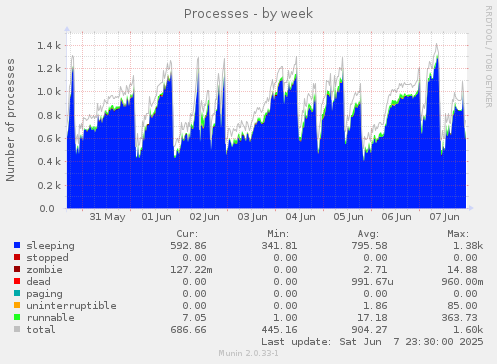Screen dimensions: 497x364
Task: Click the zombie legend color swatch
Action: (17, 269)
